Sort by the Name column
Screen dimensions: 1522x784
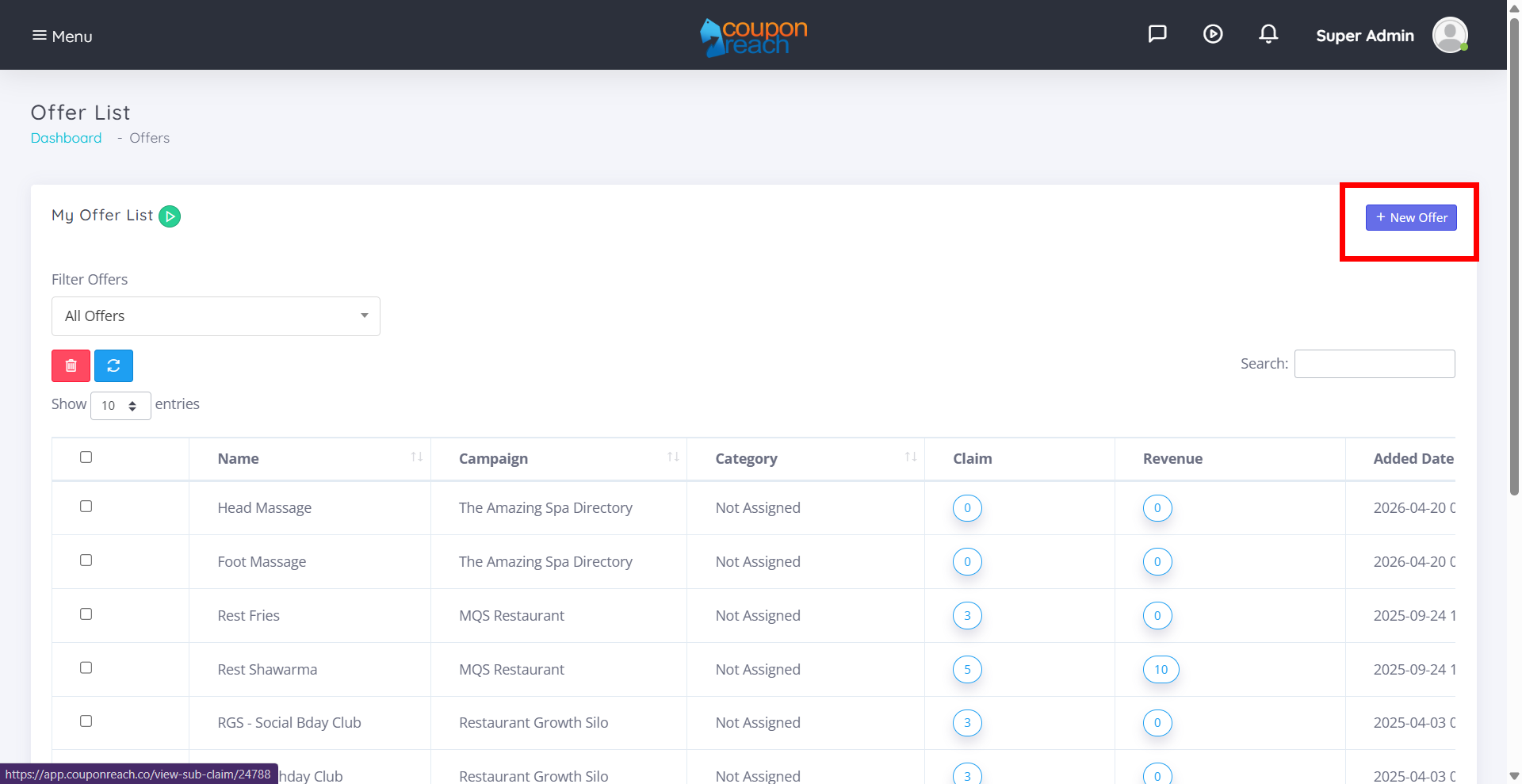pyautogui.click(x=310, y=459)
